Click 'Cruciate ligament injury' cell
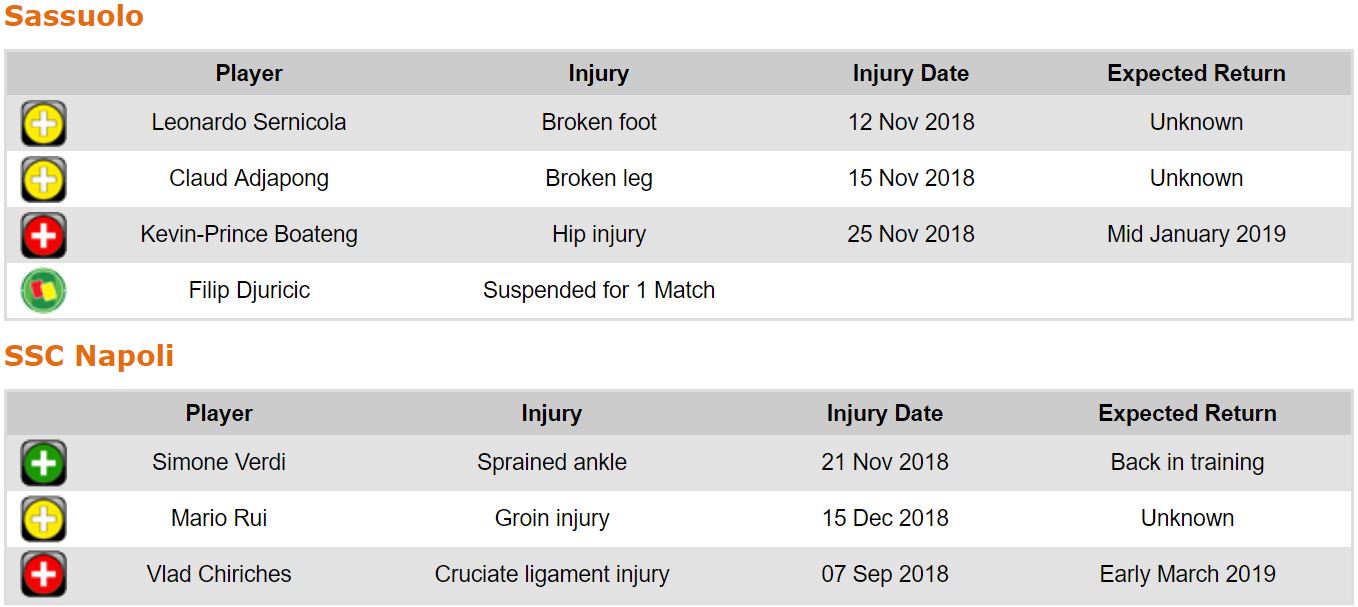1358x607 pixels. (551, 575)
